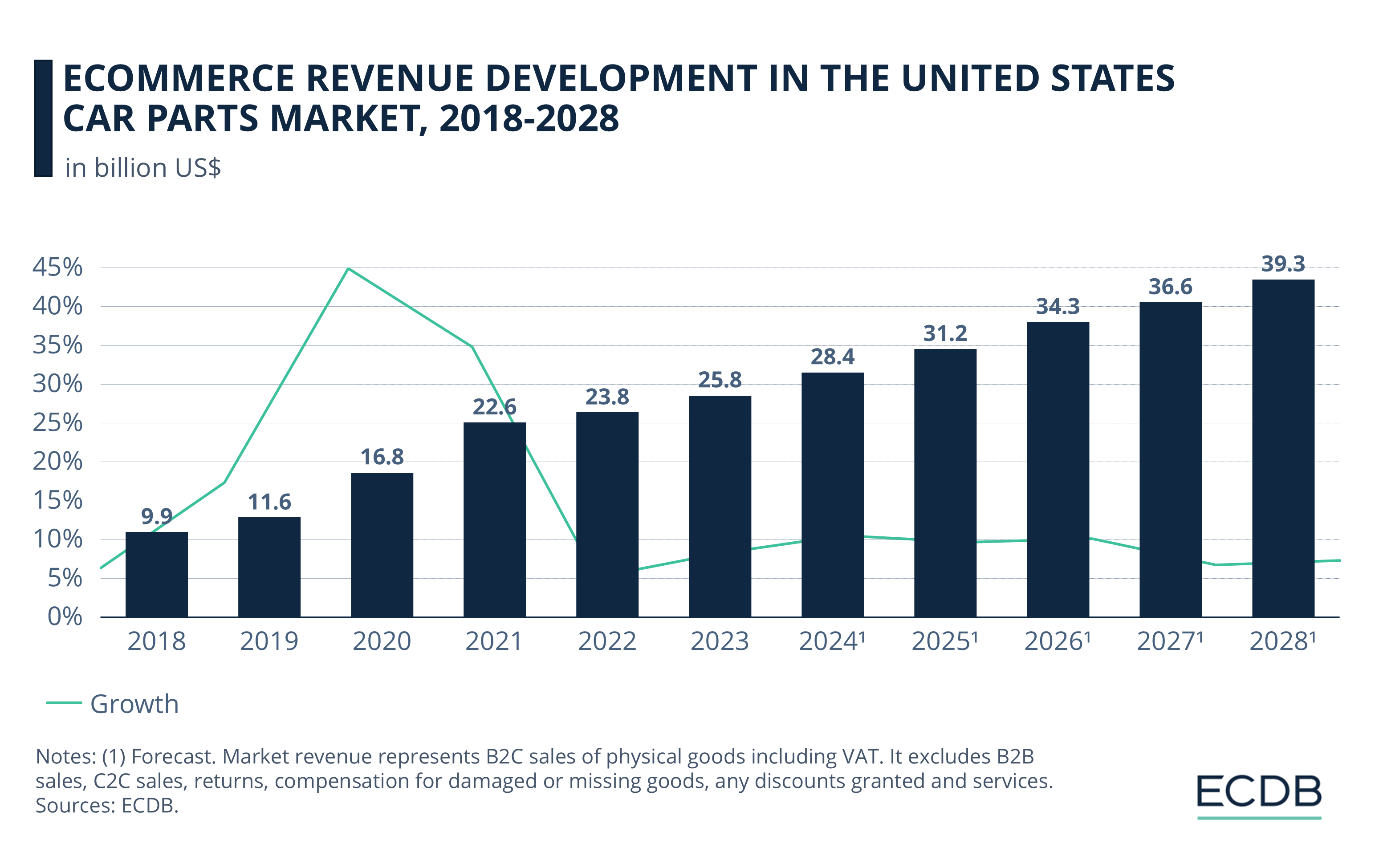Click the 36.6 value label
1375x868 pixels.
(x=1171, y=287)
